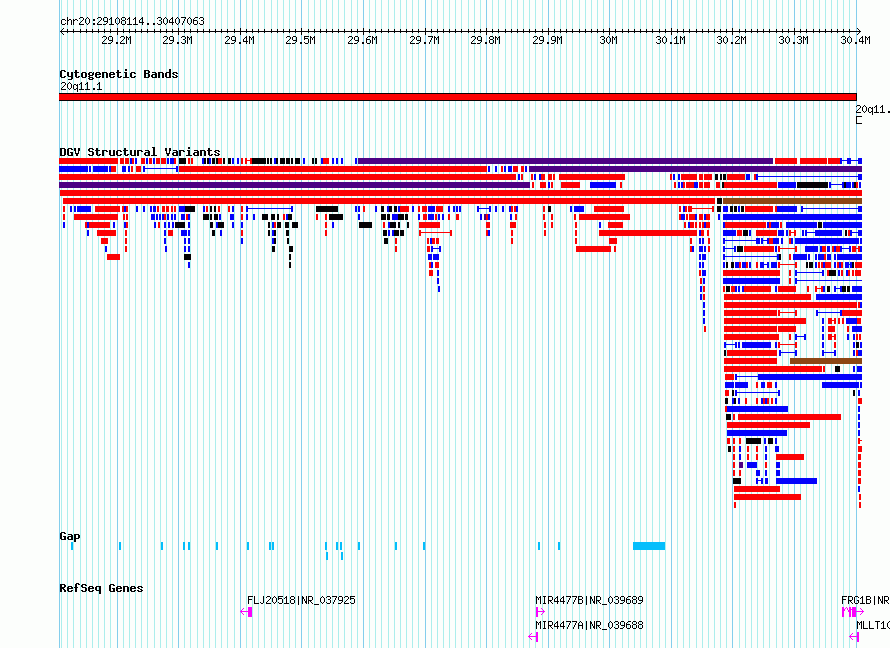Open the FLJ20518|NR_037925 gene label

click(301, 600)
